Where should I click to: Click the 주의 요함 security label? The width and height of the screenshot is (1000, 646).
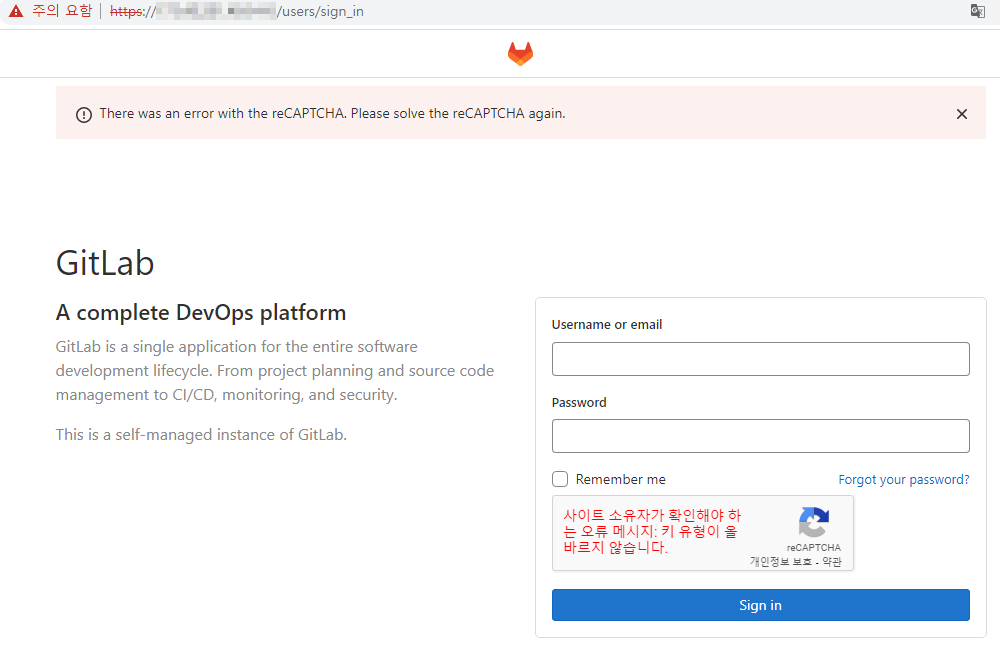tap(62, 11)
